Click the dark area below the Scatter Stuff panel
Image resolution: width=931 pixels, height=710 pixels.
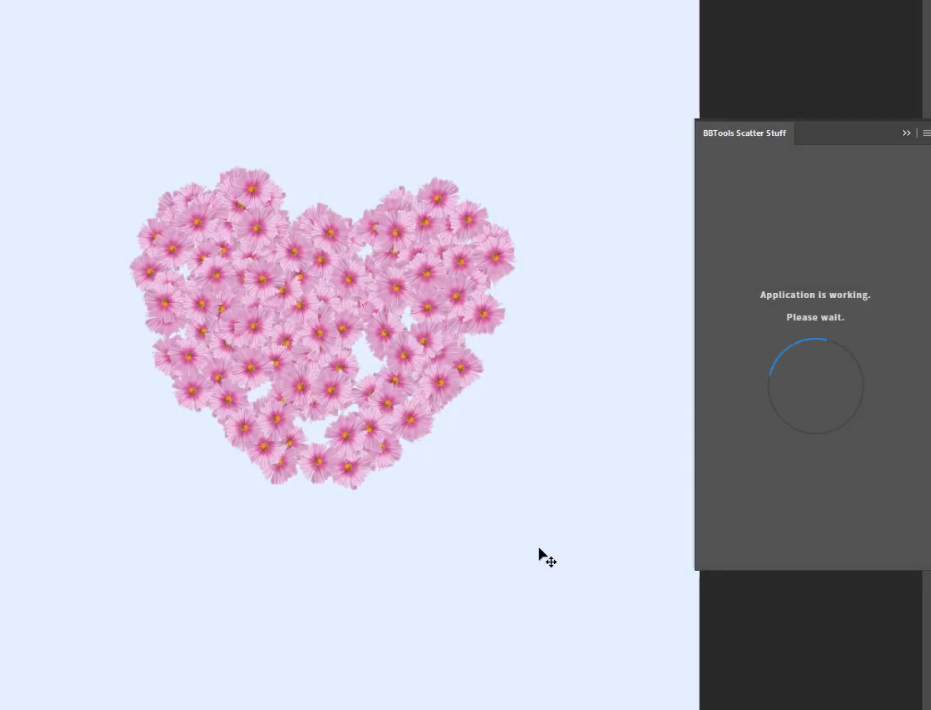click(810, 640)
